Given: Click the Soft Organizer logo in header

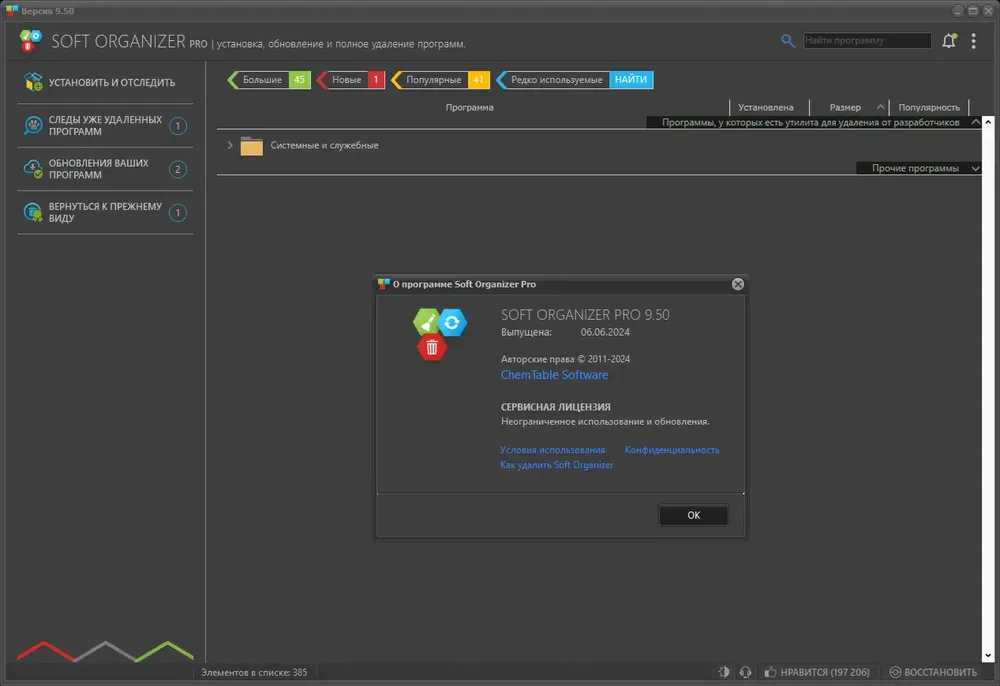Looking at the screenshot, I should [x=30, y=41].
